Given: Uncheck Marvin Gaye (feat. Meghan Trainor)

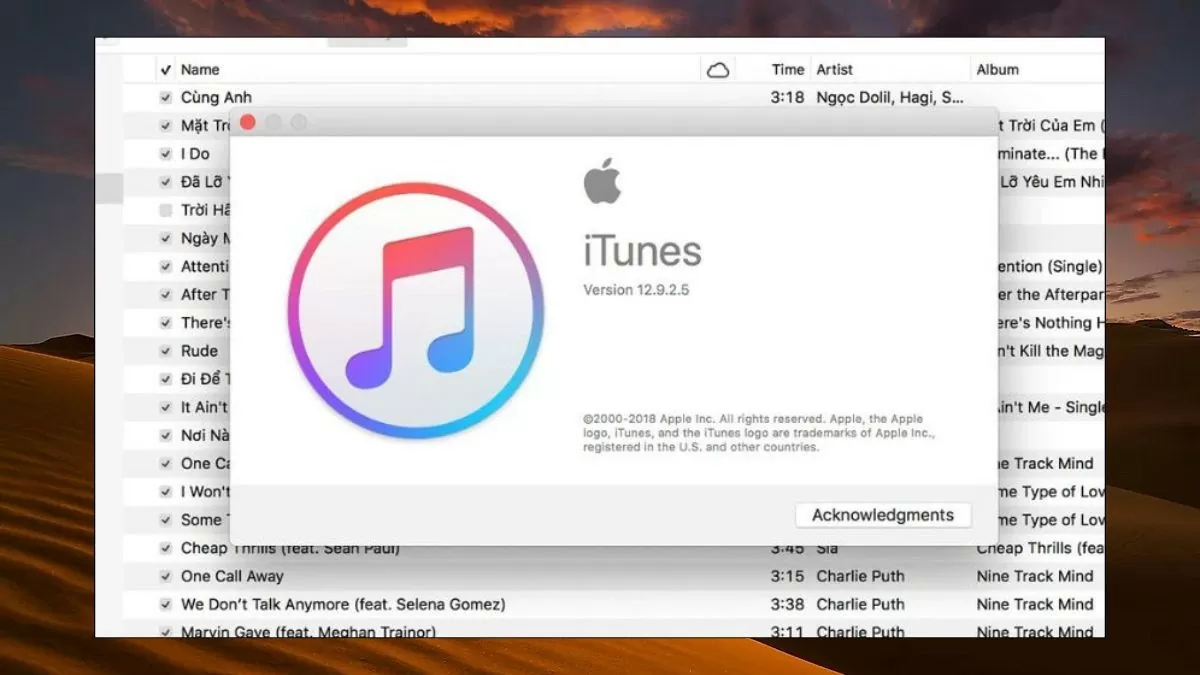Looking at the screenshot, I should pyautogui.click(x=166, y=632).
